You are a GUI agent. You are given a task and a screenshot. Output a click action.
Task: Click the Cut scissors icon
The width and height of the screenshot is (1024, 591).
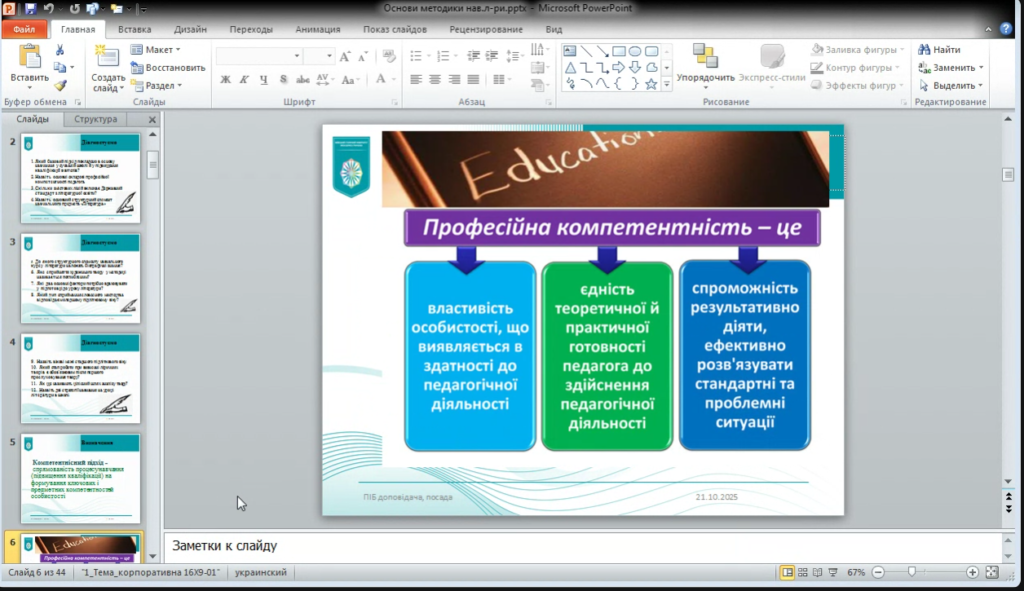60,50
